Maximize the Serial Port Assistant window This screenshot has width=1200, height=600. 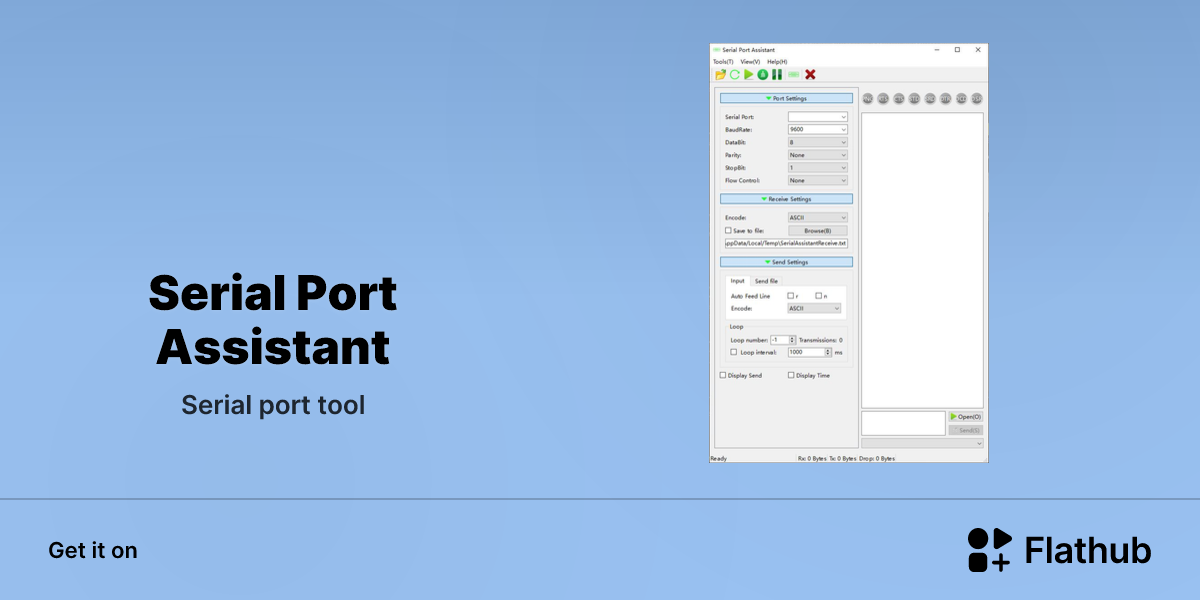click(x=957, y=49)
